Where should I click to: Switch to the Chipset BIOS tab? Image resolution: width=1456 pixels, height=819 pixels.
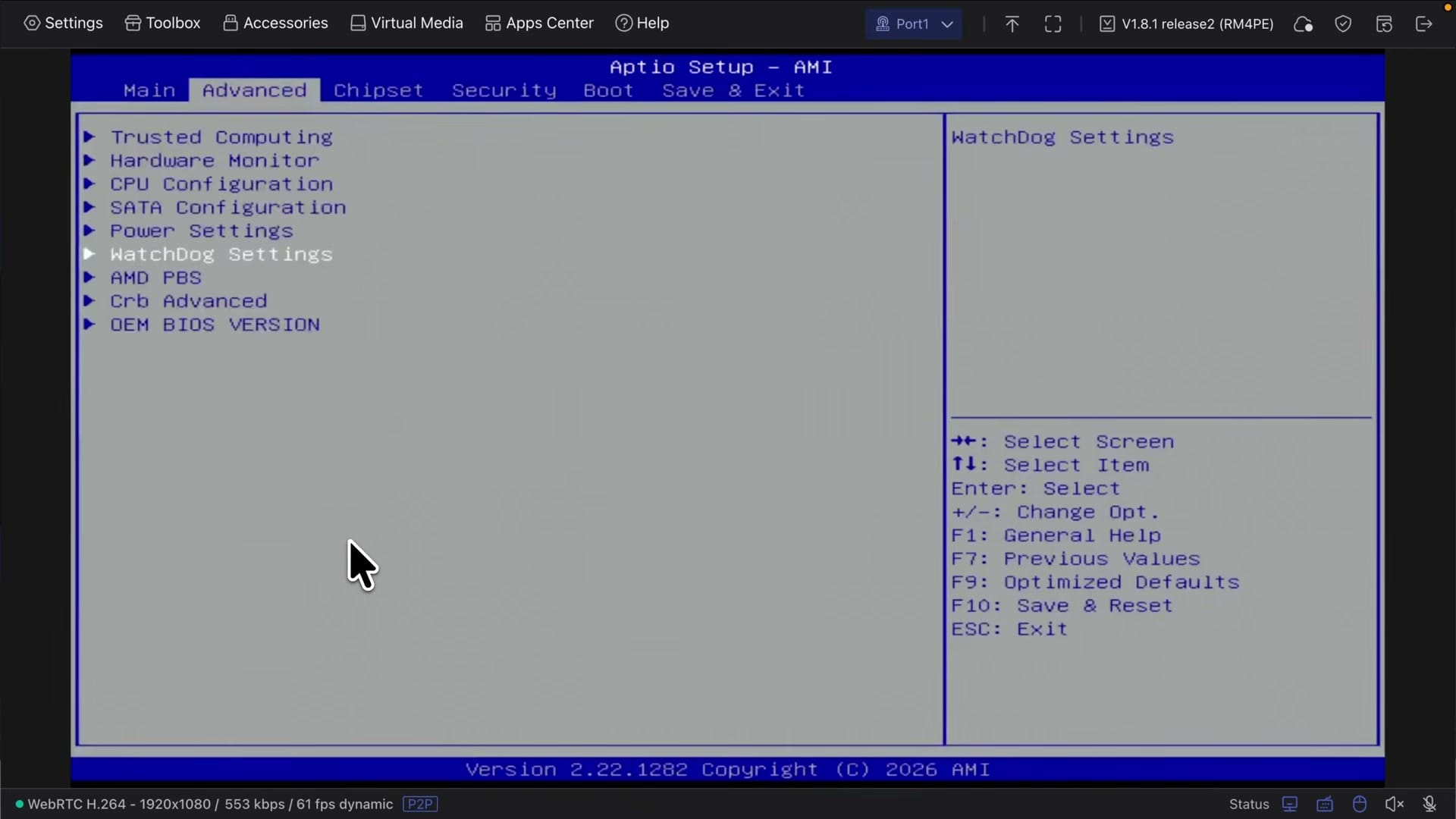click(378, 90)
